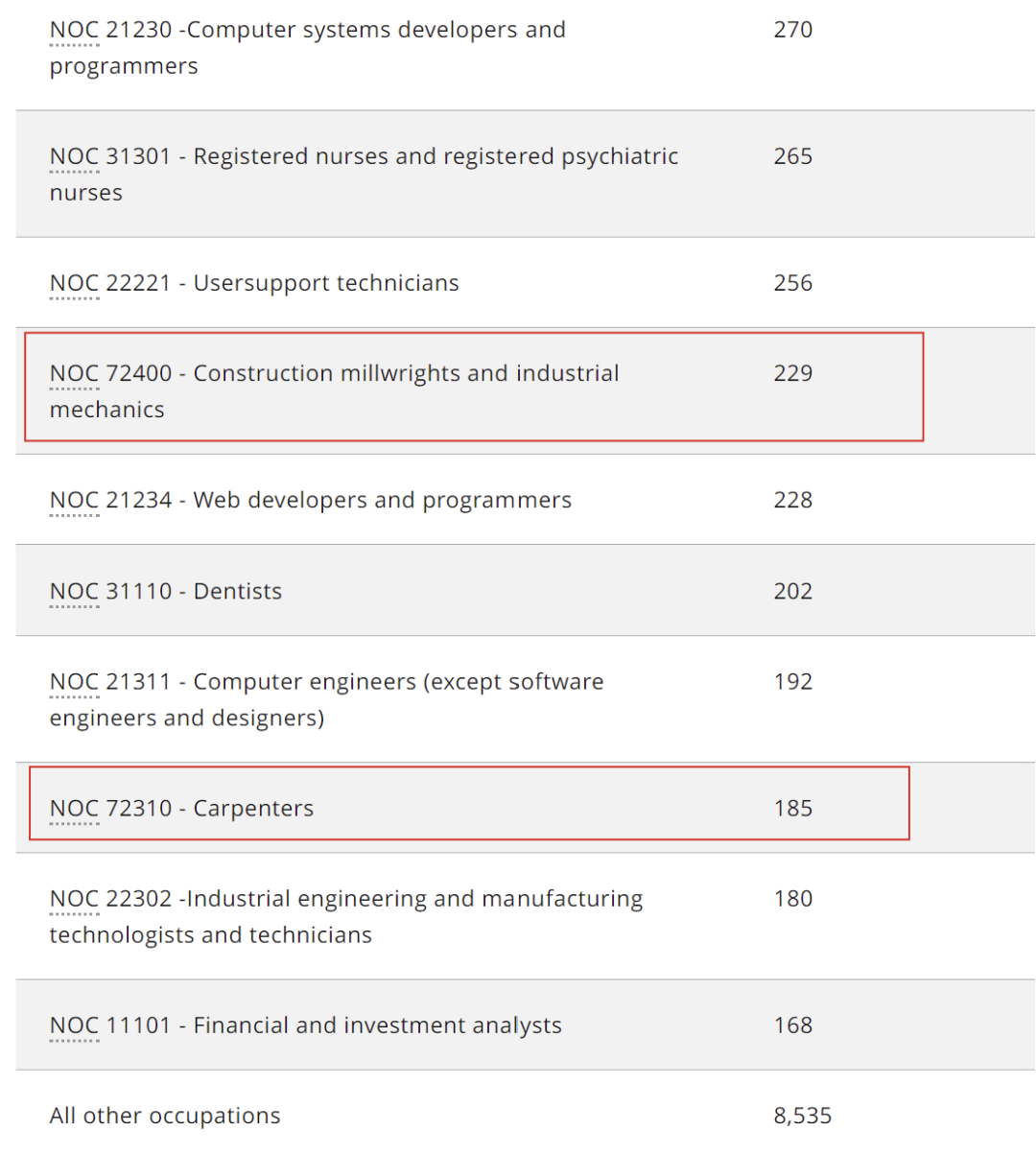Viewport: 1036px width, 1155px height.
Task: Click 'Industrial engineering and manufacturing' text
Action: [414, 899]
